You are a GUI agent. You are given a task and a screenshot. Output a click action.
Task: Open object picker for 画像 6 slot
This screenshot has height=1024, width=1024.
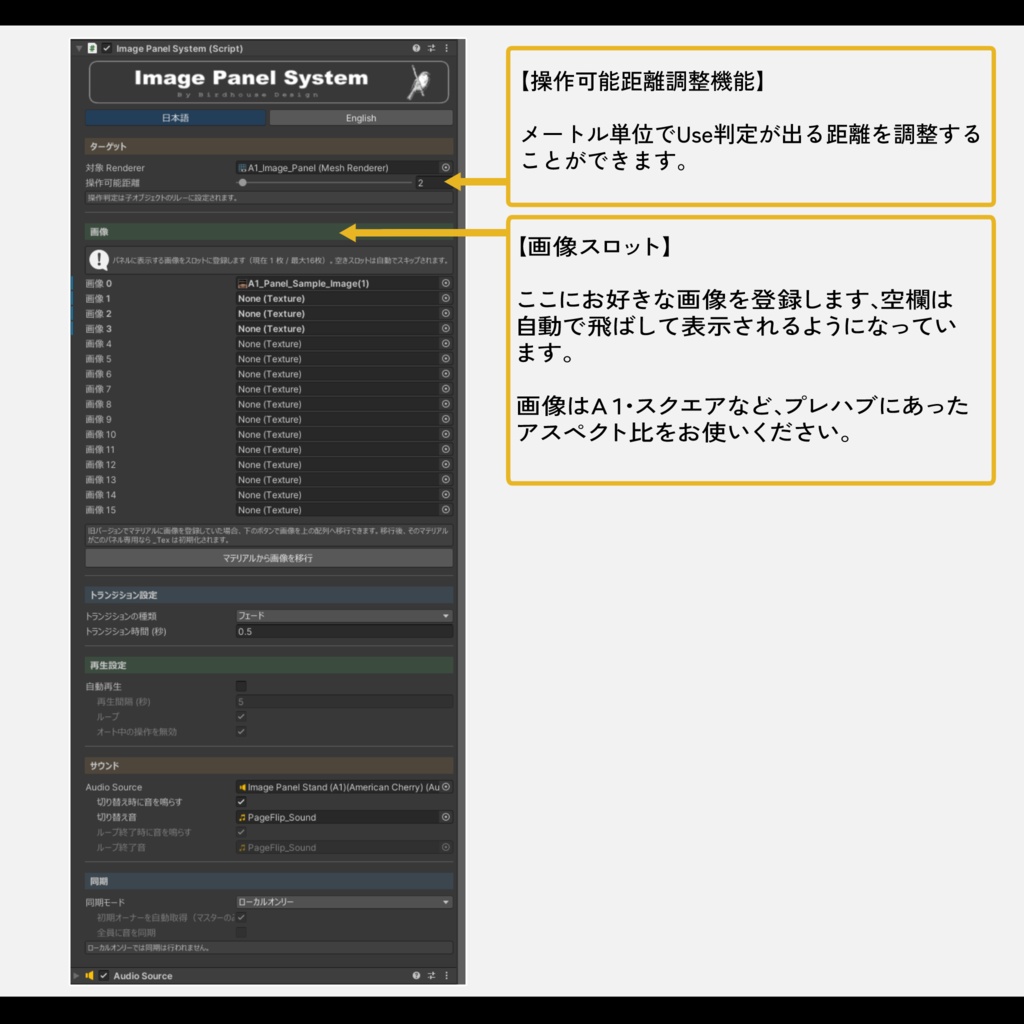[446, 374]
